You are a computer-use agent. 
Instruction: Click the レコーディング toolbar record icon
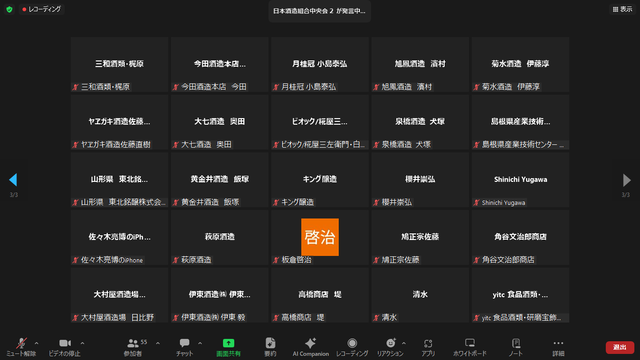click(352, 343)
